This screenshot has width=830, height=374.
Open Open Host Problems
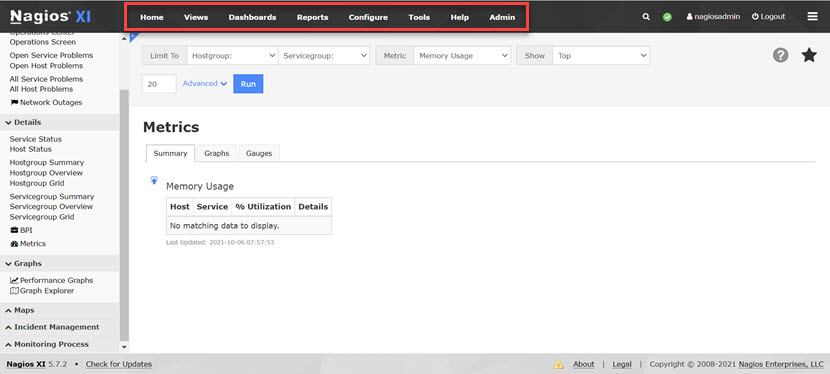46,66
